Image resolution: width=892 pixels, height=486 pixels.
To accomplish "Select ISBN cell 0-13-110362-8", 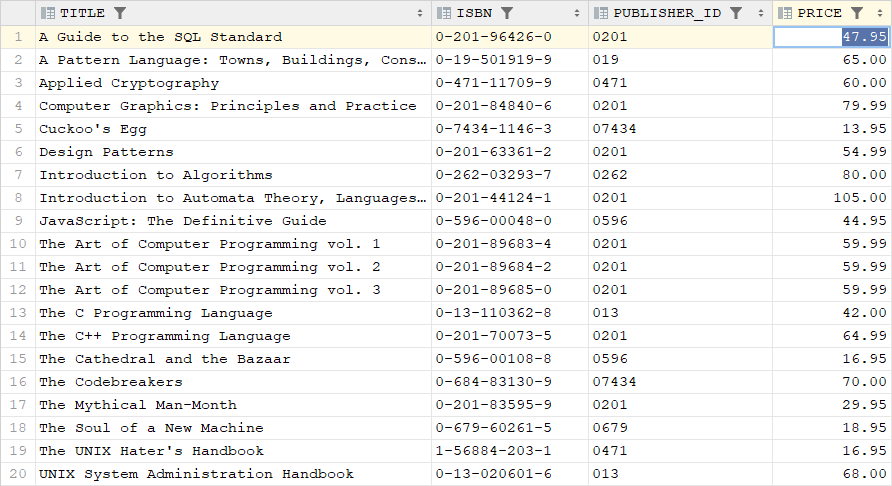I will coord(510,313).
